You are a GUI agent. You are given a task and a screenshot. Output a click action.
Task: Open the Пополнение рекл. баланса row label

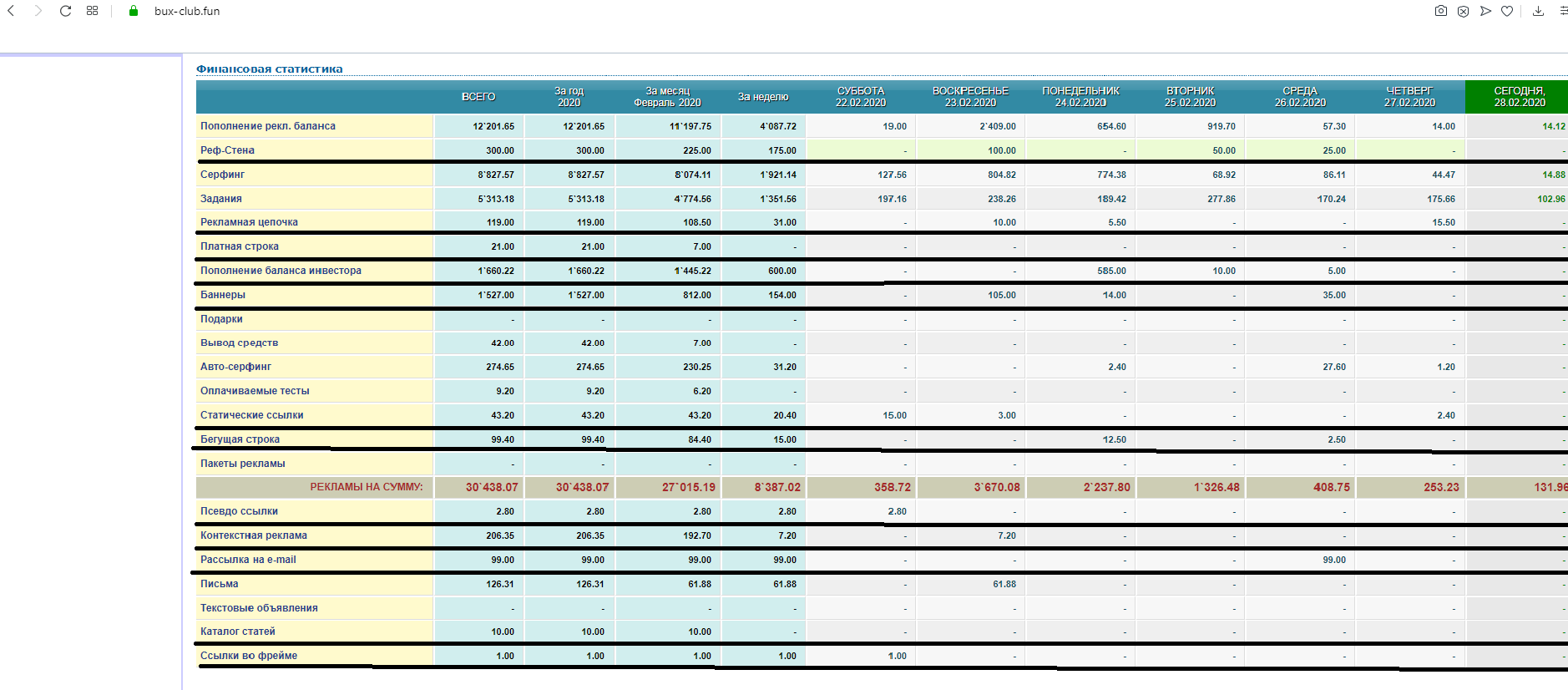coord(268,126)
